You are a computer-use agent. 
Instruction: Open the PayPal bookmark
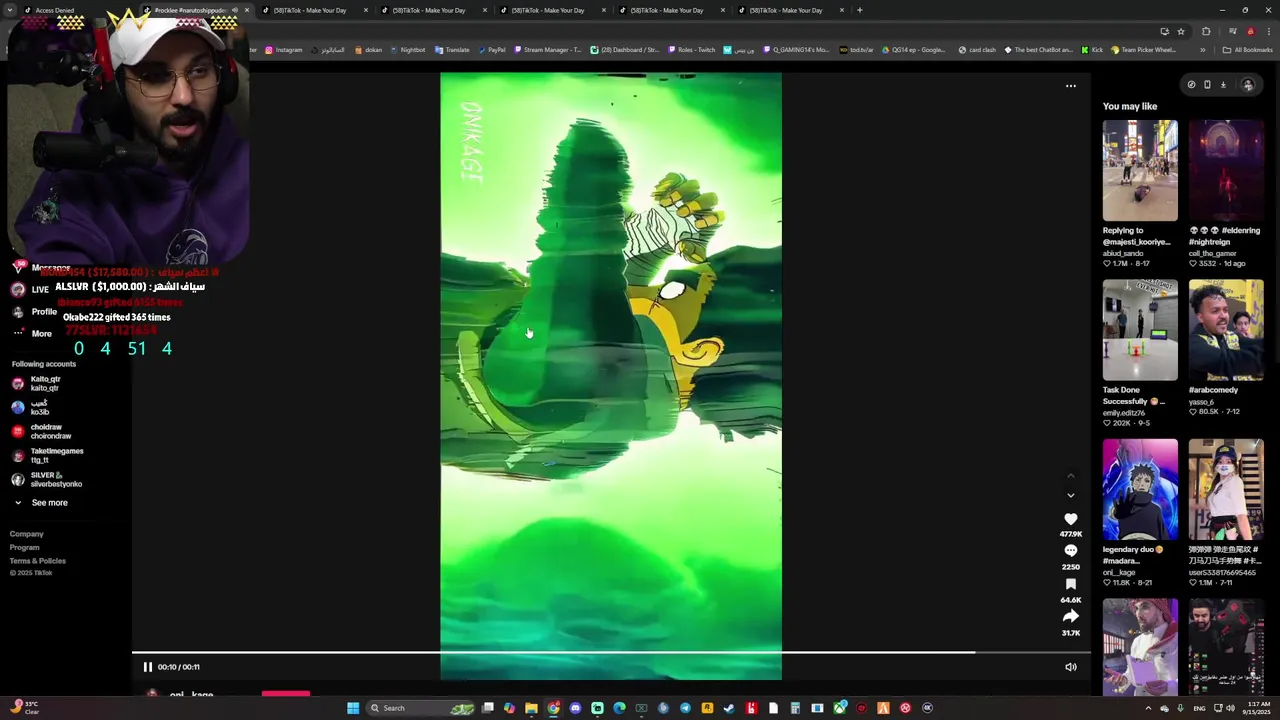pyautogui.click(x=492, y=50)
